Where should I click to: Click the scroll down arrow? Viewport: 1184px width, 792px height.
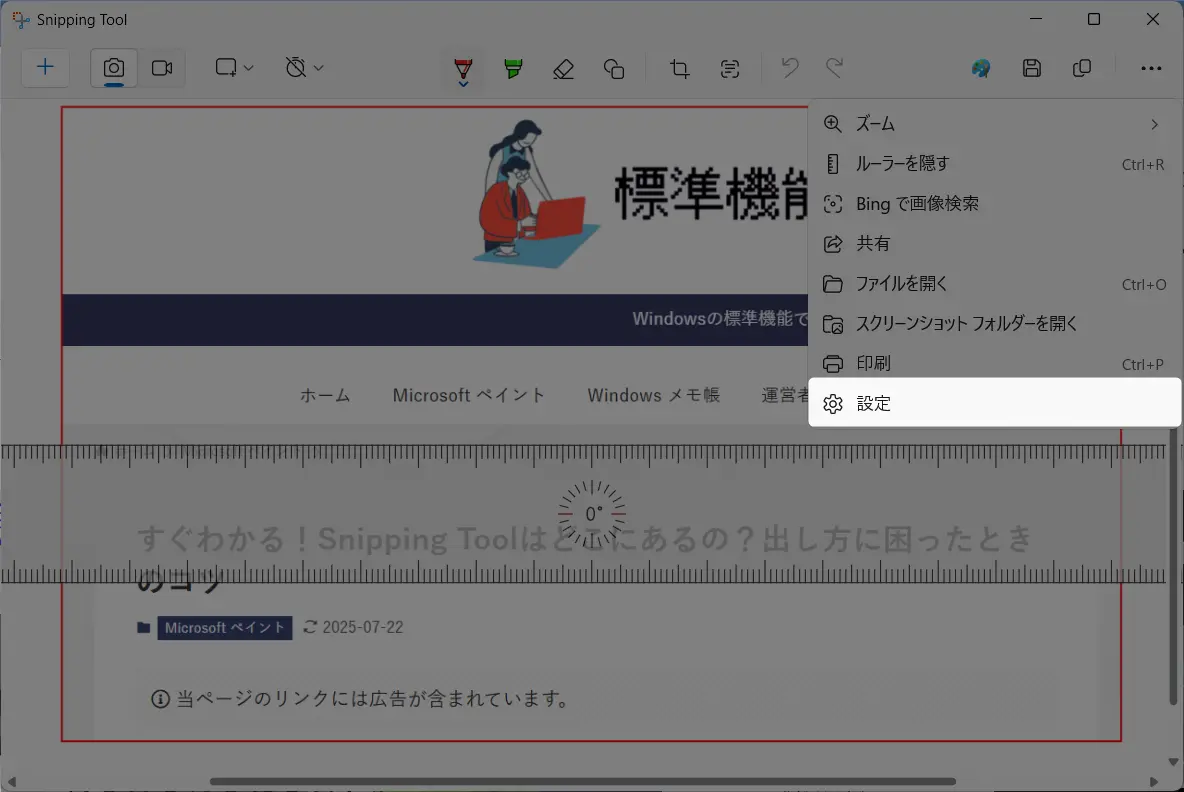pos(1173,763)
